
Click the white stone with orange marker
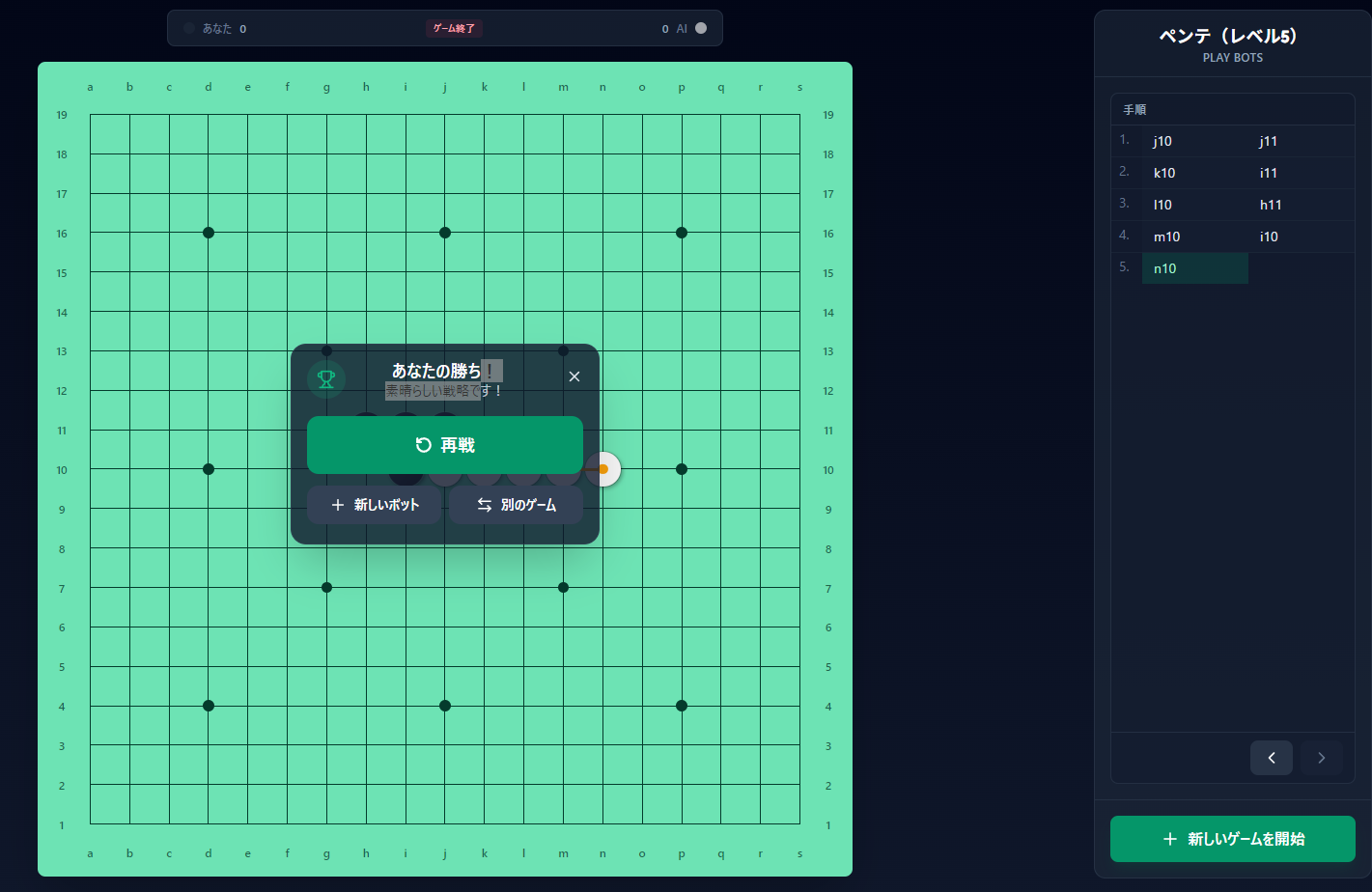point(603,469)
